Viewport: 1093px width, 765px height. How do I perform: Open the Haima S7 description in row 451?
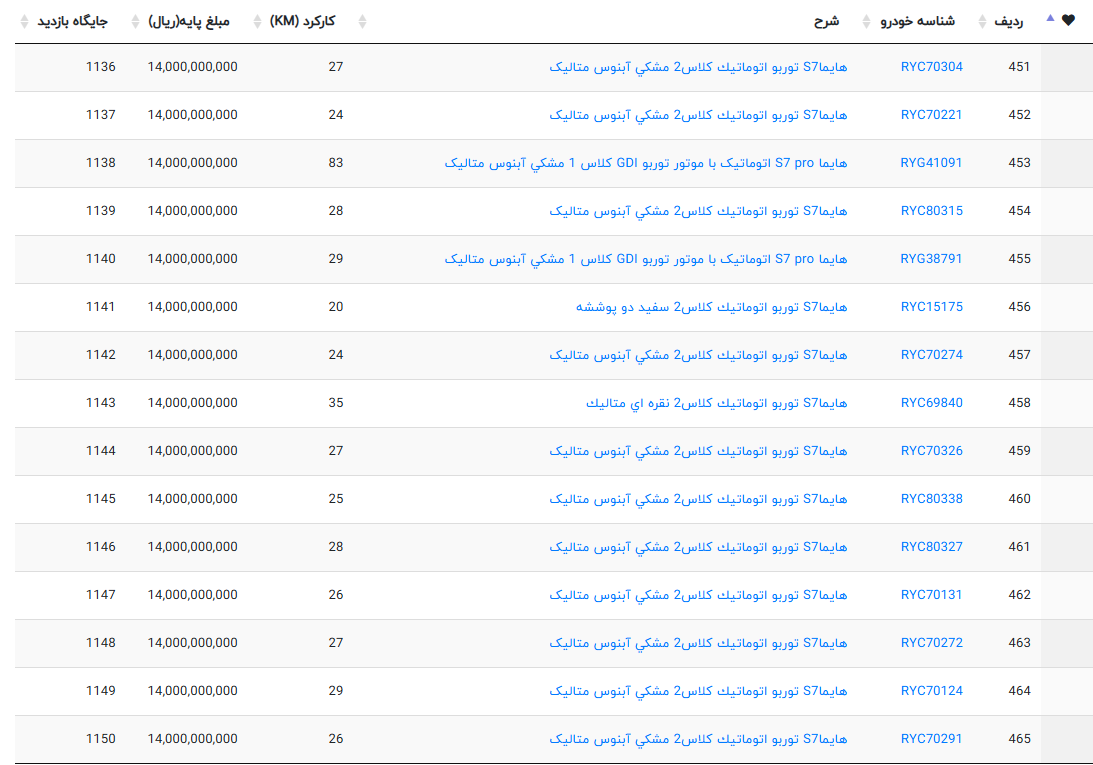[x=698, y=67]
